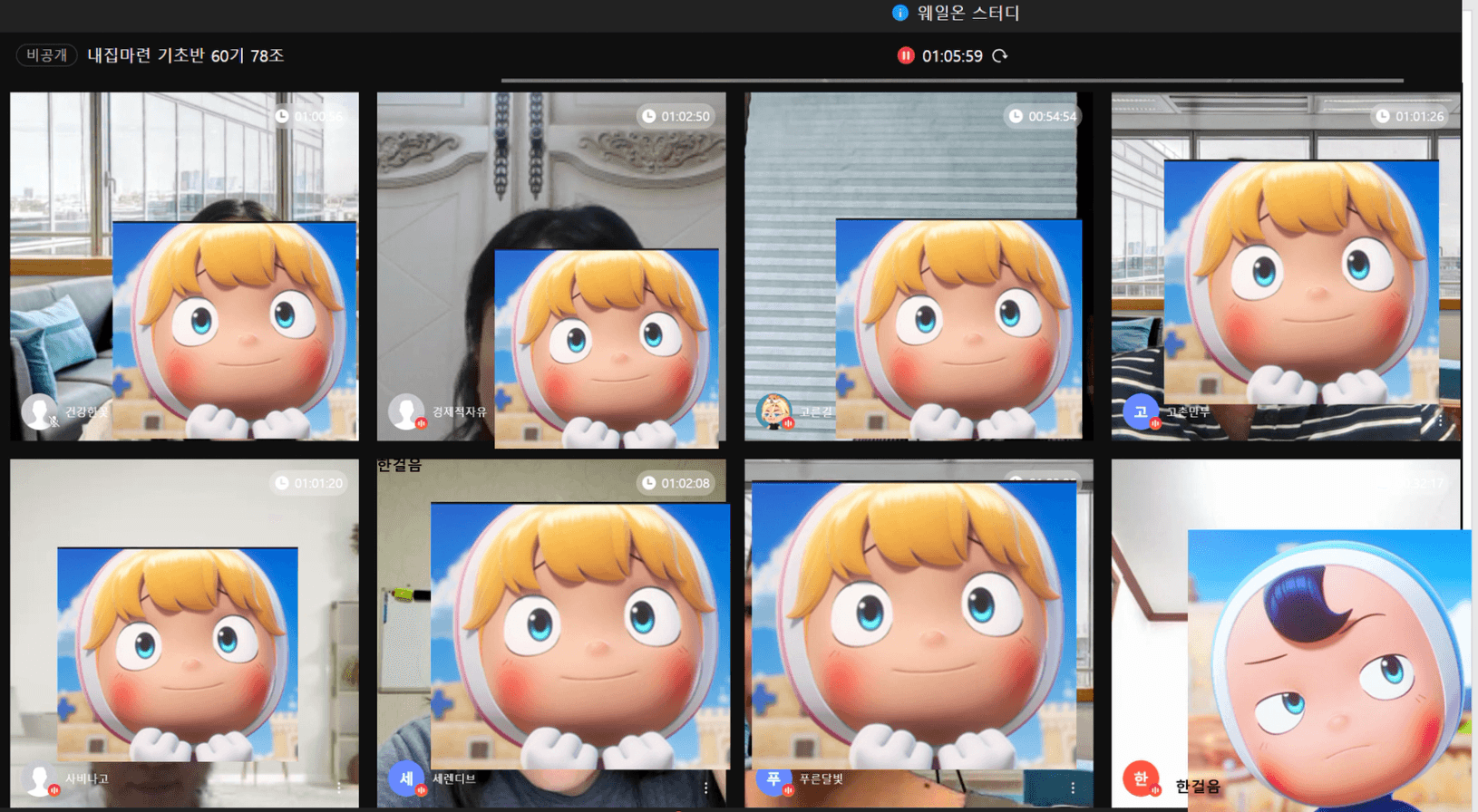Image resolution: width=1478 pixels, height=812 pixels.
Task: Click the red mic badge on the 고 avatar
Action: (1155, 423)
